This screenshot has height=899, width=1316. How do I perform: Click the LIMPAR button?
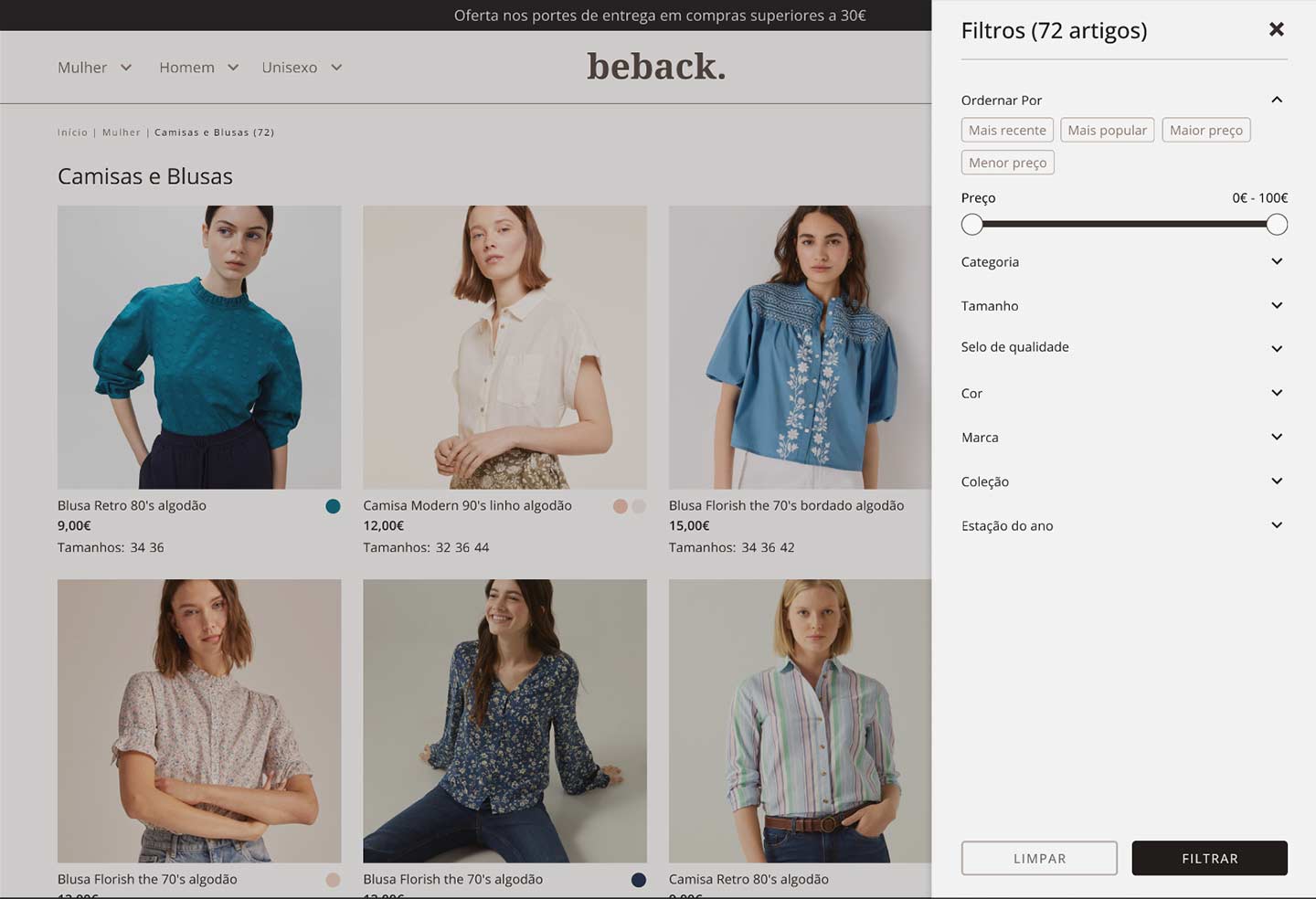tap(1039, 858)
